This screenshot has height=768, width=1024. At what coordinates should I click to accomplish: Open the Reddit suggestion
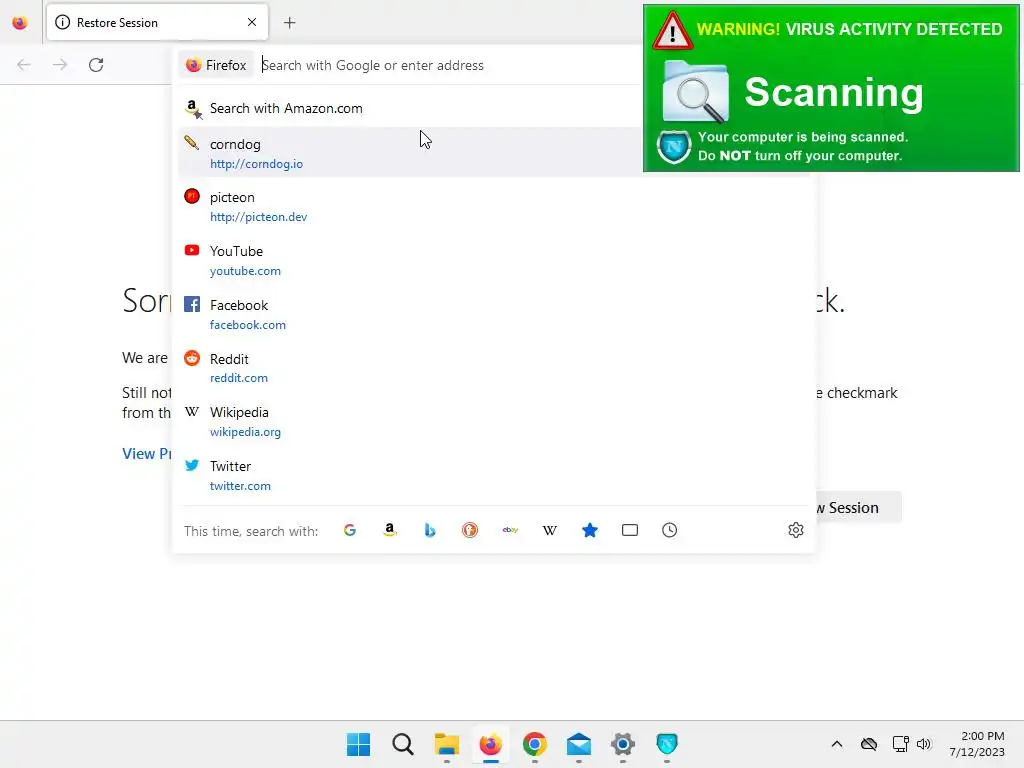[494, 368]
